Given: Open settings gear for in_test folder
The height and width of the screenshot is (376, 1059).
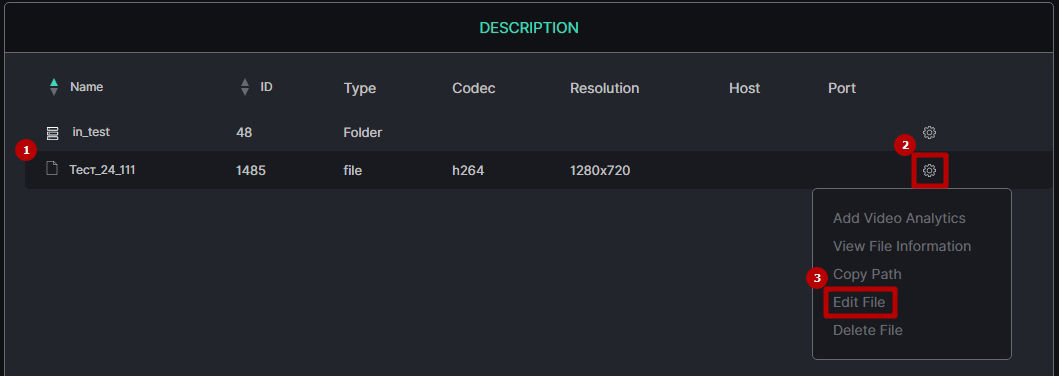Looking at the screenshot, I should click(929, 132).
